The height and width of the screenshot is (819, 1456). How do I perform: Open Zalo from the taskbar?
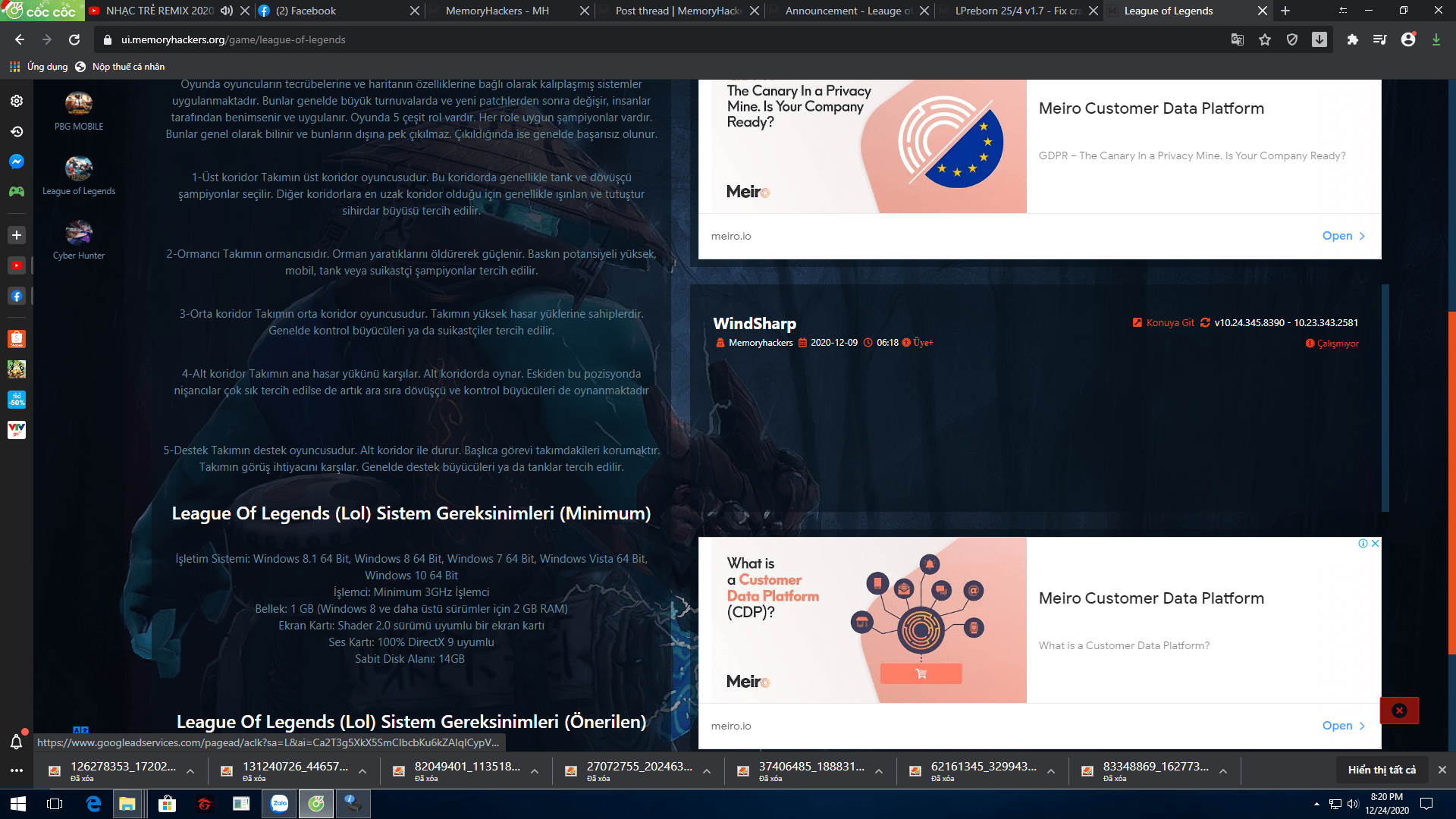pos(280,804)
